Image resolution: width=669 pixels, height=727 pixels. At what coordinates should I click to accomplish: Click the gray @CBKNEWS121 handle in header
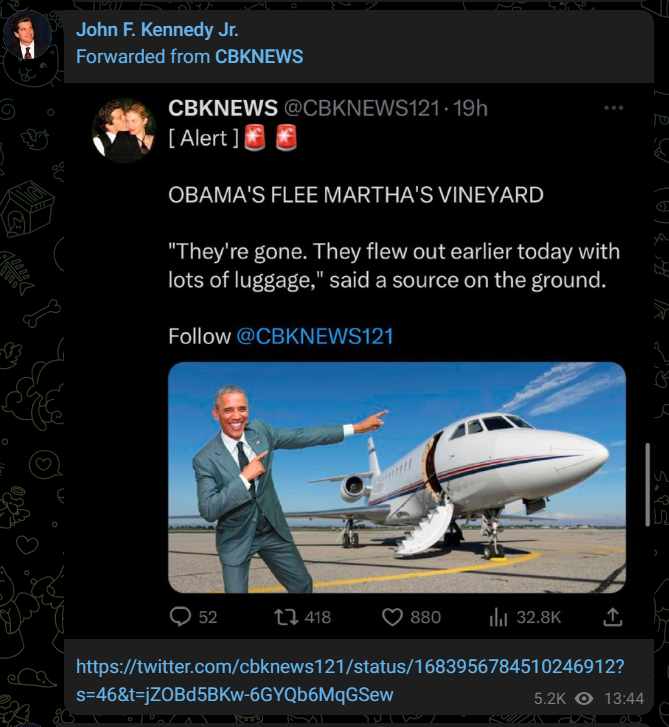pyautogui.click(x=361, y=108)
